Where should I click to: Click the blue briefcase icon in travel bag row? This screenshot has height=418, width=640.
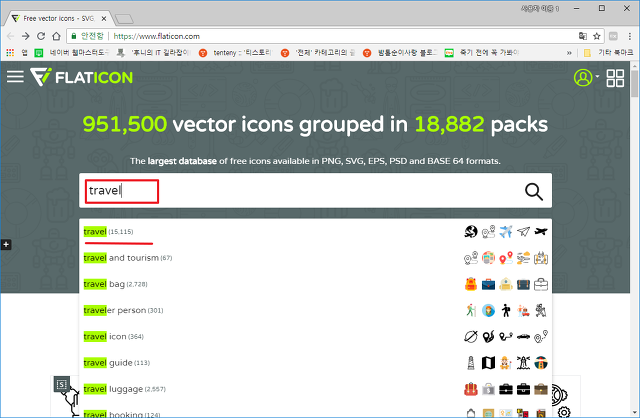(x=488, y=284)
